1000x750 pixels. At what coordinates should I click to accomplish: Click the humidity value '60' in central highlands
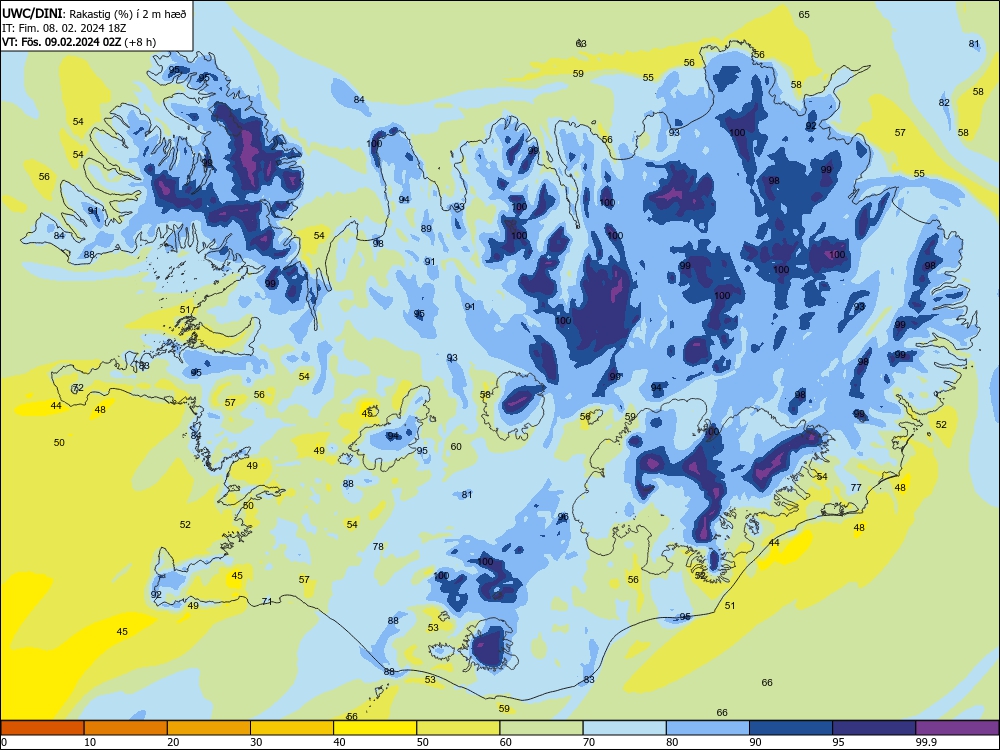pos(456,446)
